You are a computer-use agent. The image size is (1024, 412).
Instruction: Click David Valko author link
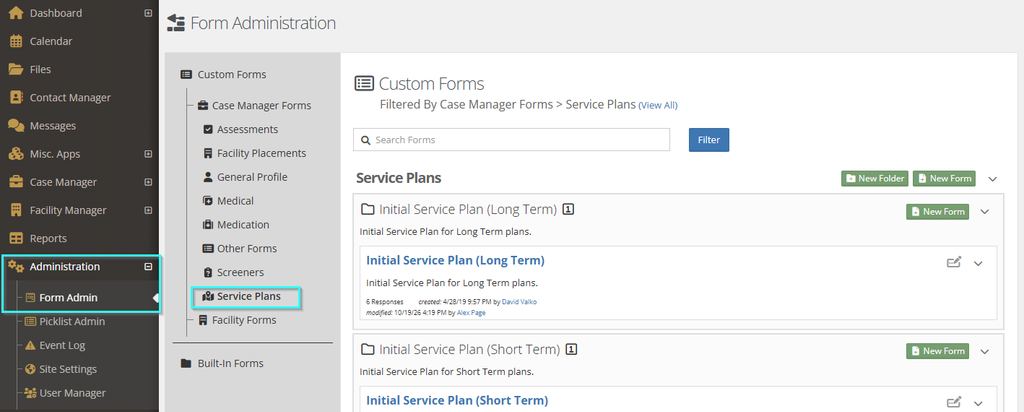pyautogui.click(x=520, y=302)
